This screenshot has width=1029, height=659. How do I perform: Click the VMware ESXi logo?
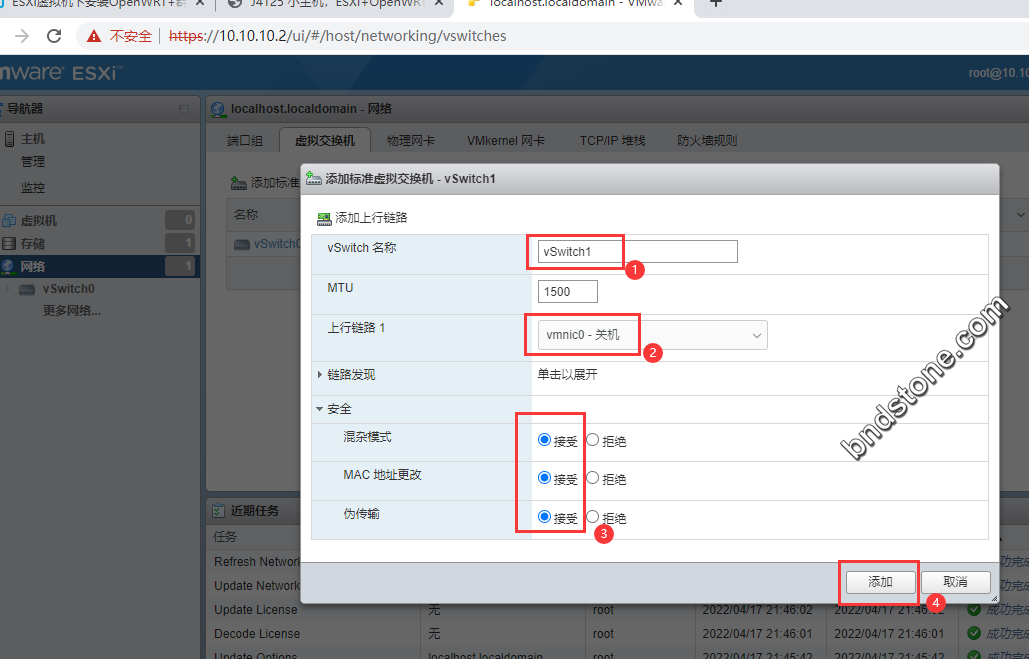[x=60, y=72]
